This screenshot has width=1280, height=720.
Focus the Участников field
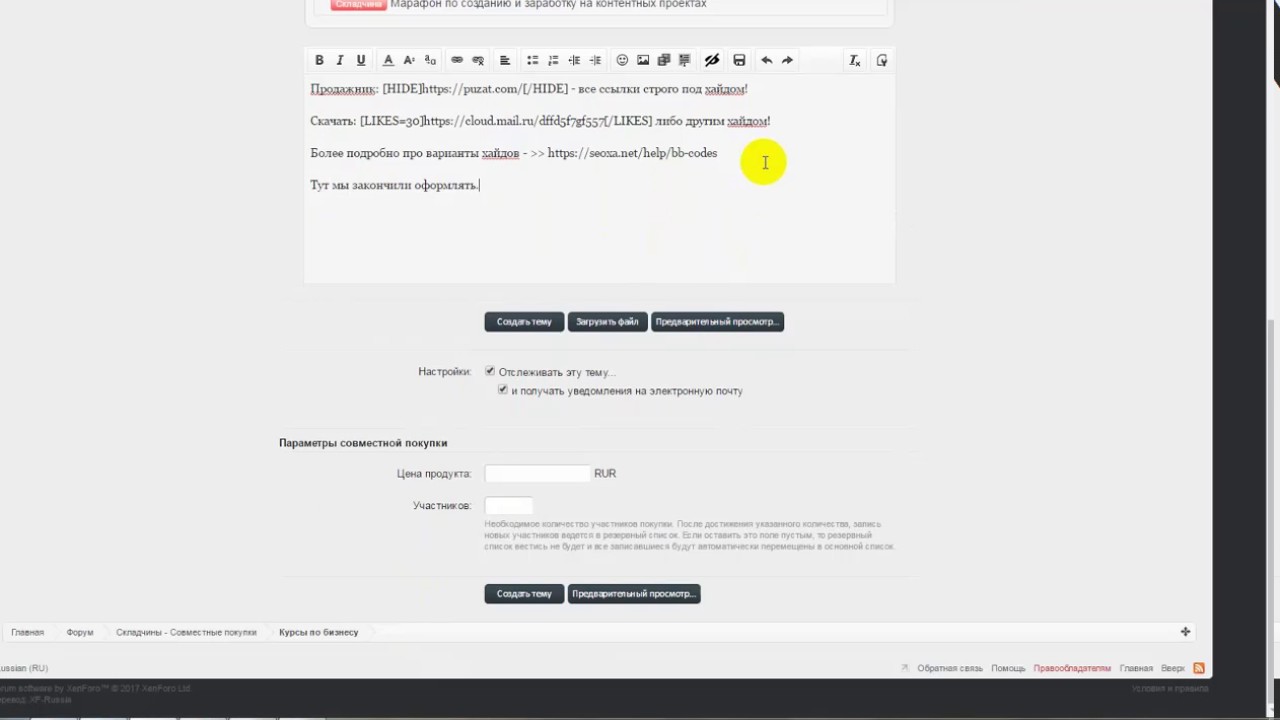[x=509, y=505]
